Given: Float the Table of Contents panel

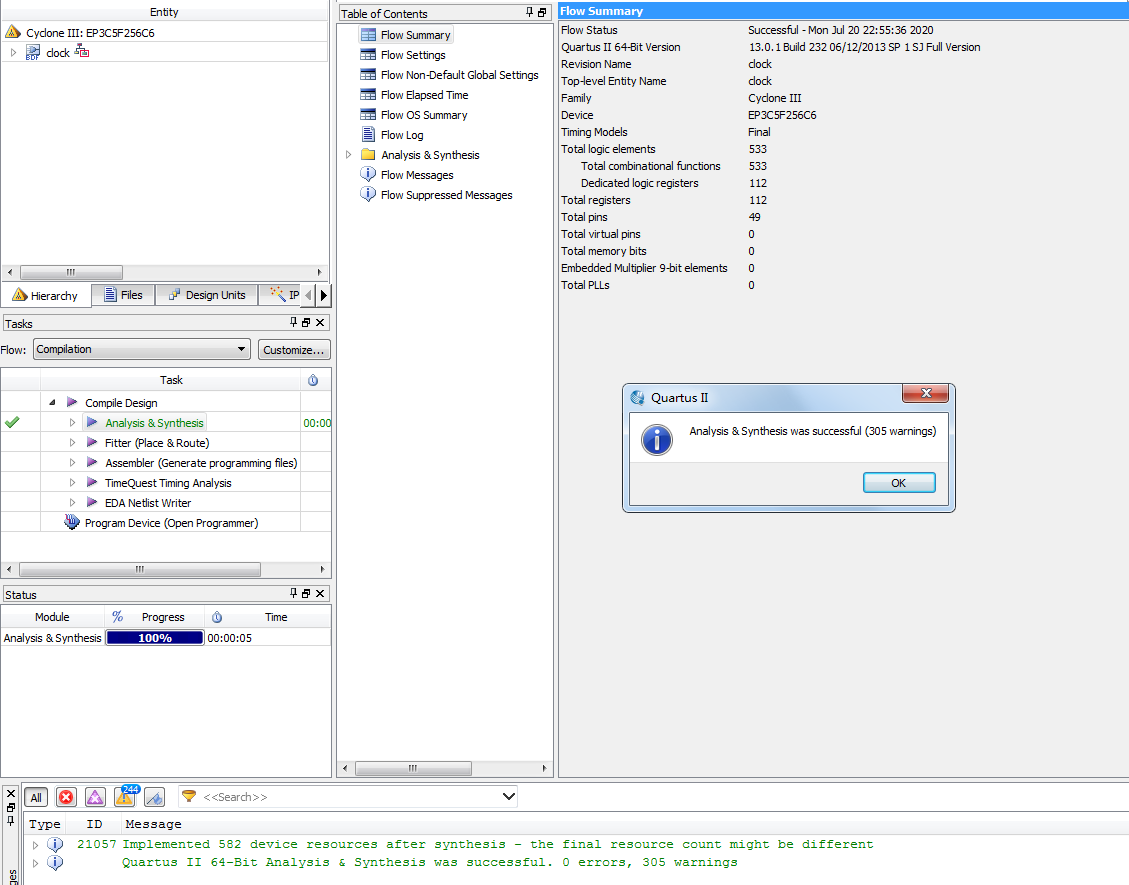Looking at the screenshot, I should pos(542,12).
